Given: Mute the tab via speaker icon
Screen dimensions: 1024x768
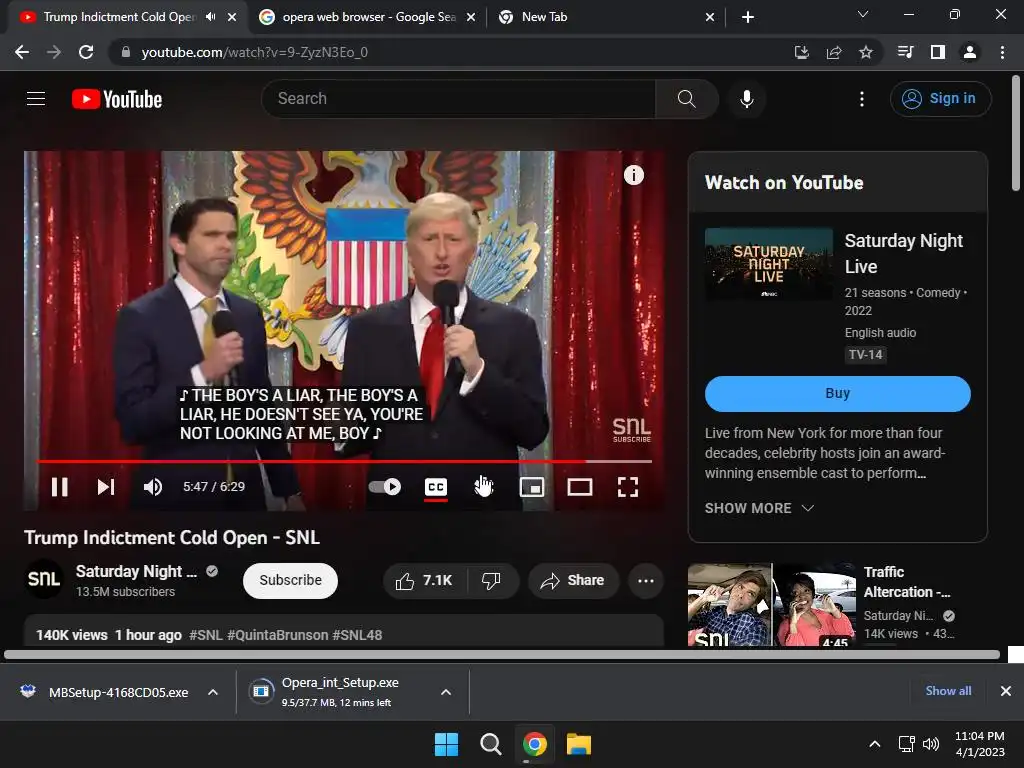Looking at the screenshot, I should tap(210, 17).
